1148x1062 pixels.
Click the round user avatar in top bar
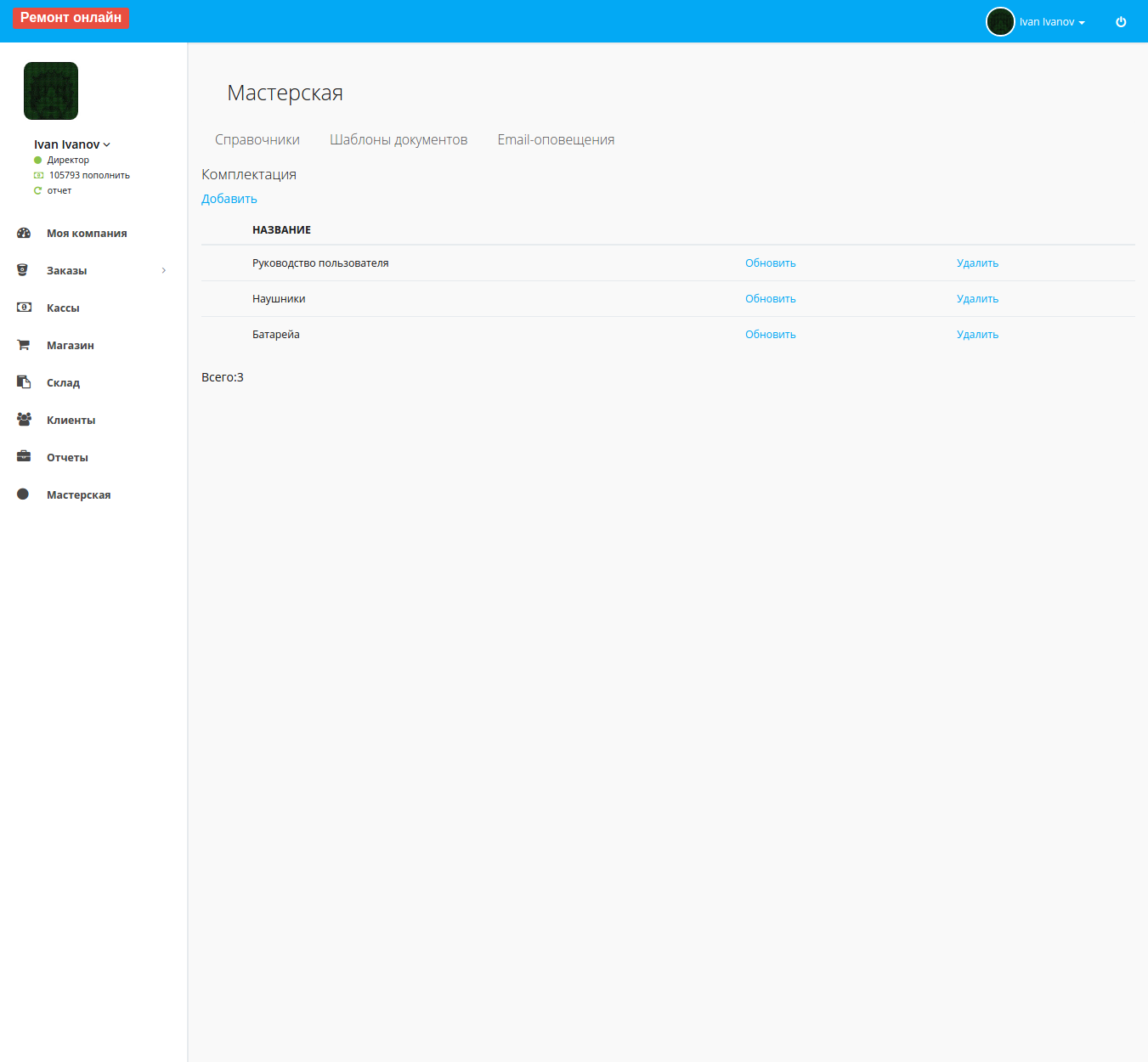[1000, 22]
